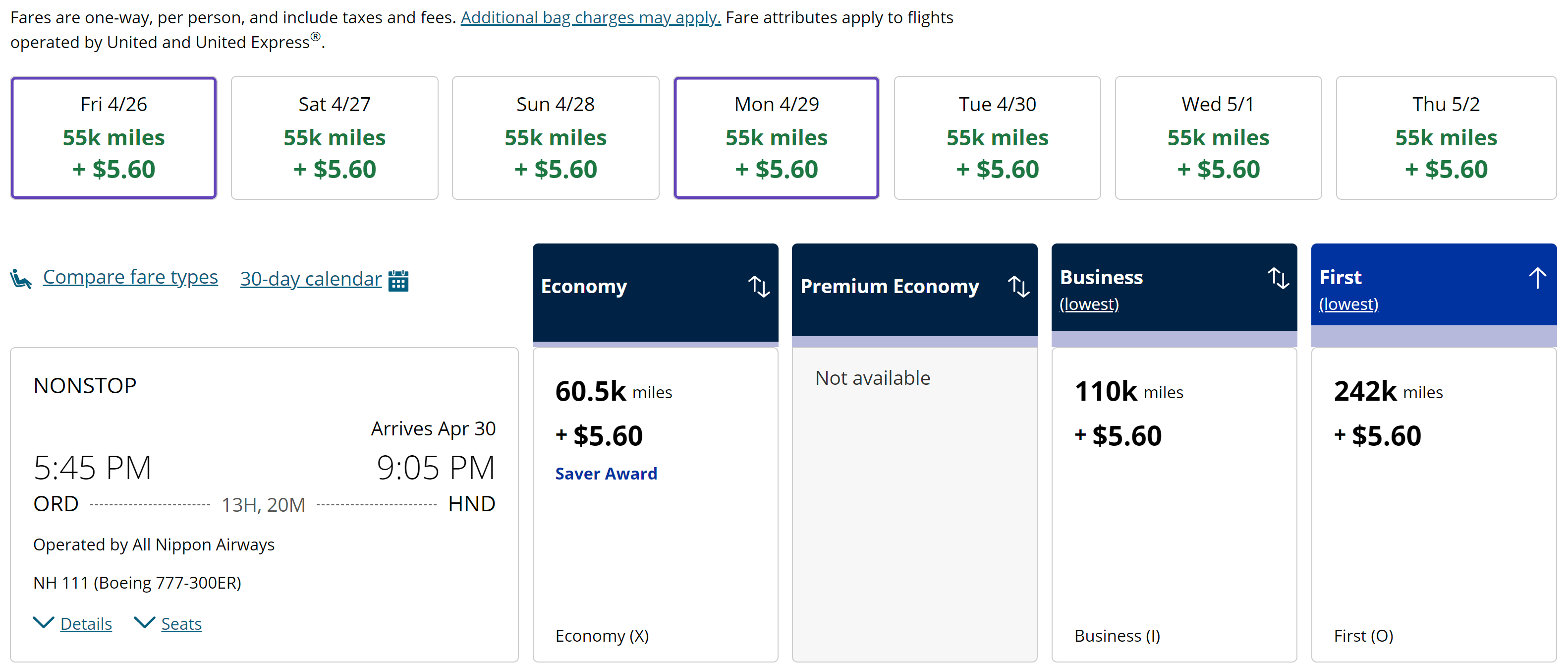Select the Fri 4/26 date tab

coord(114,138)
